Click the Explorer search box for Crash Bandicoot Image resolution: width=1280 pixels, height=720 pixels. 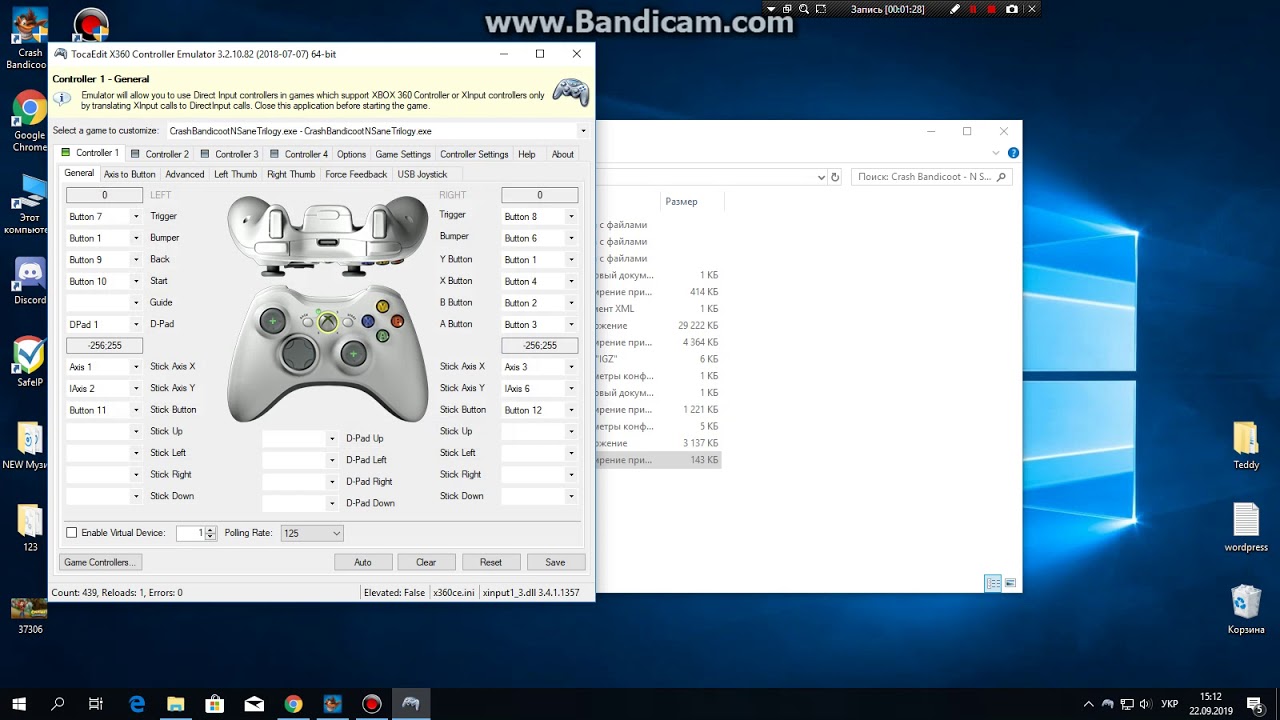pyautogui.click(x=931, y=177)
